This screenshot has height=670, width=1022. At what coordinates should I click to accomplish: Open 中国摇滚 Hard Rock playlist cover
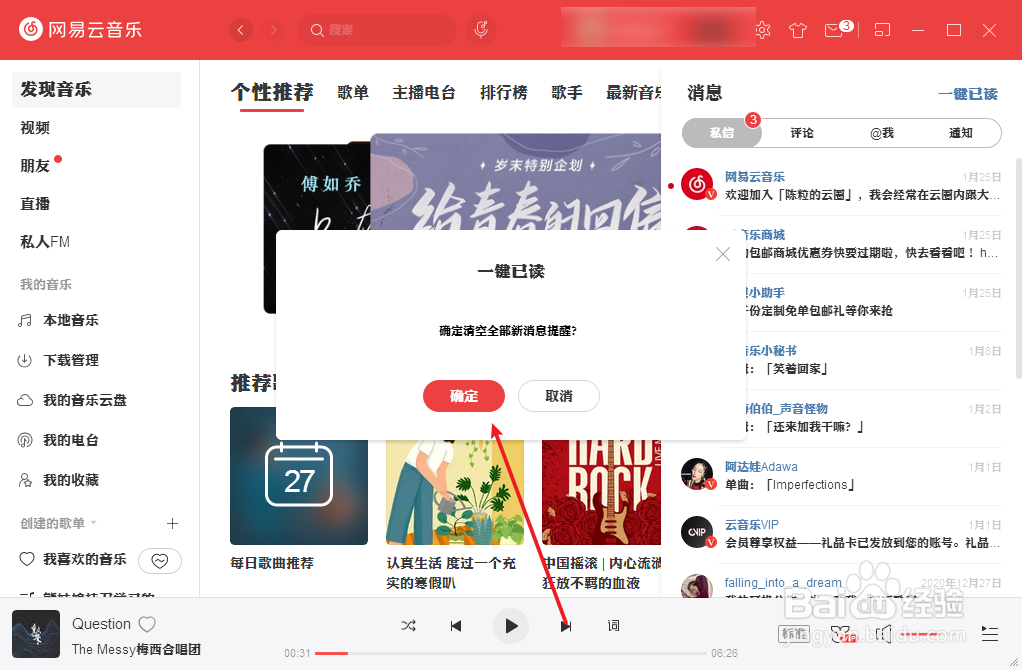(601, 492)
